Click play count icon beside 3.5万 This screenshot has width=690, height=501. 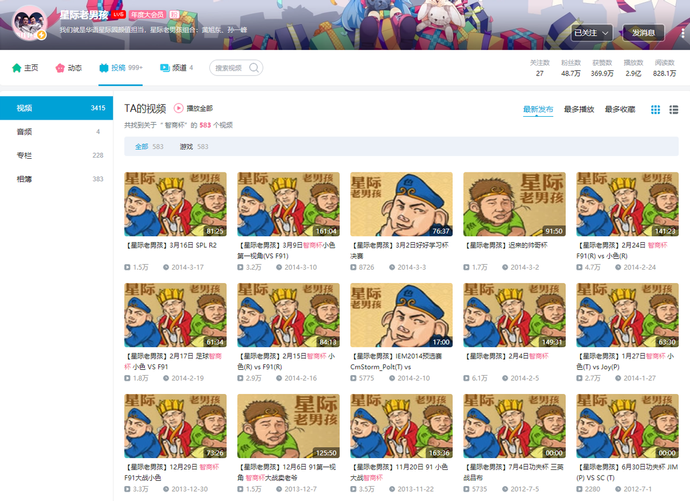click(x=353, y=489)
